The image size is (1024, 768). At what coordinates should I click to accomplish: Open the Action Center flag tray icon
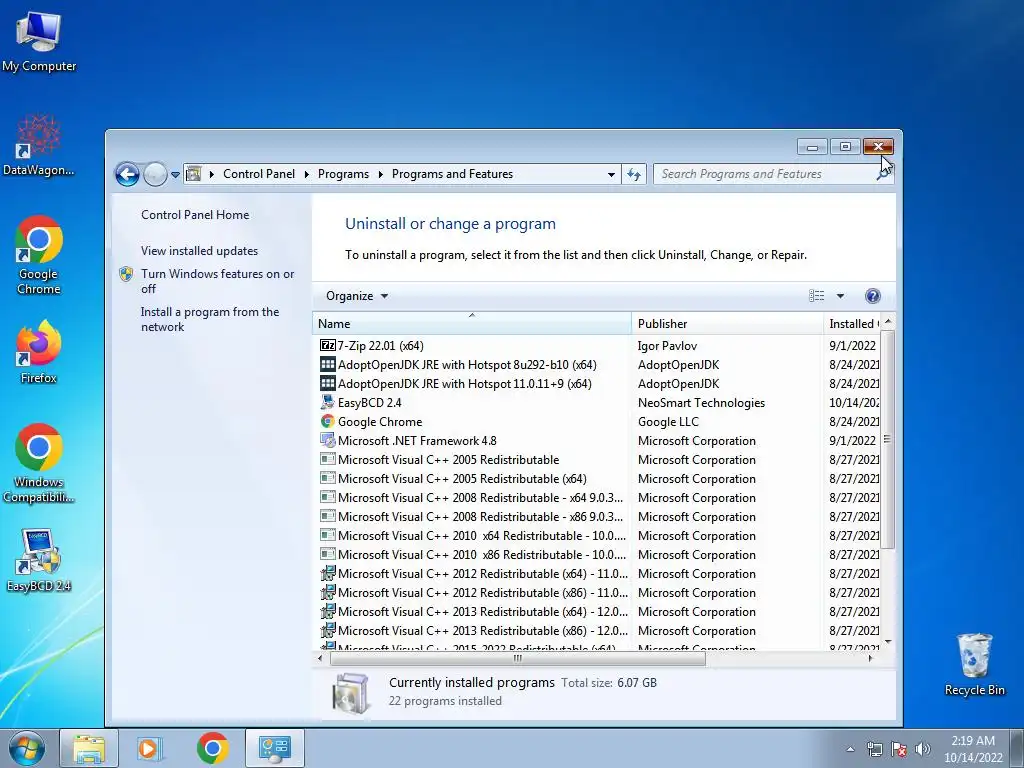[899, 749]
